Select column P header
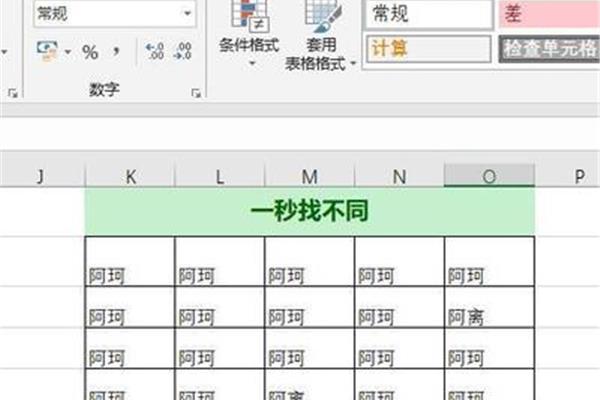Viewport: 600px width, 400px height. (x=568, y=176)
